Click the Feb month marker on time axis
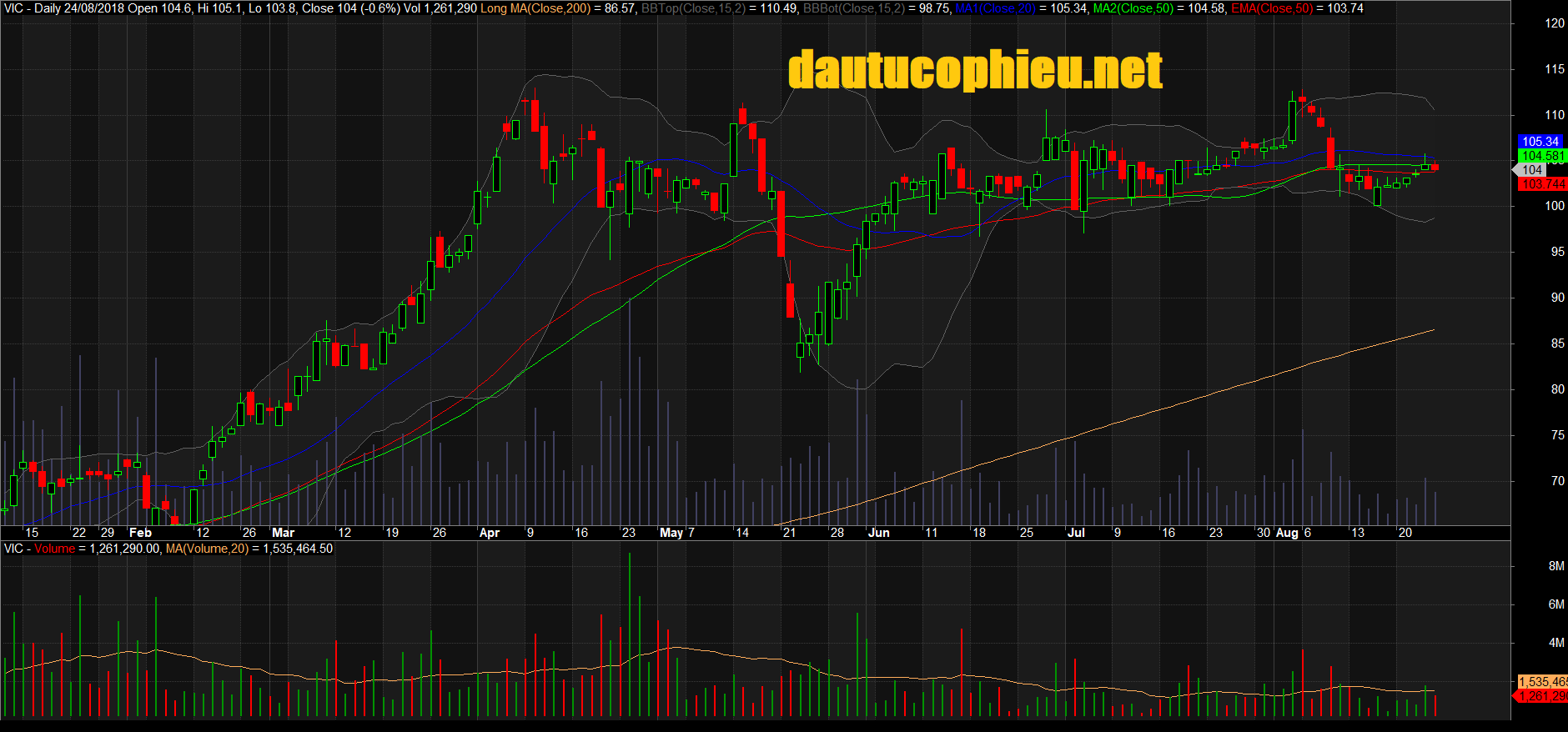Viewport: 1568px width, 732px height. point(140,533)
